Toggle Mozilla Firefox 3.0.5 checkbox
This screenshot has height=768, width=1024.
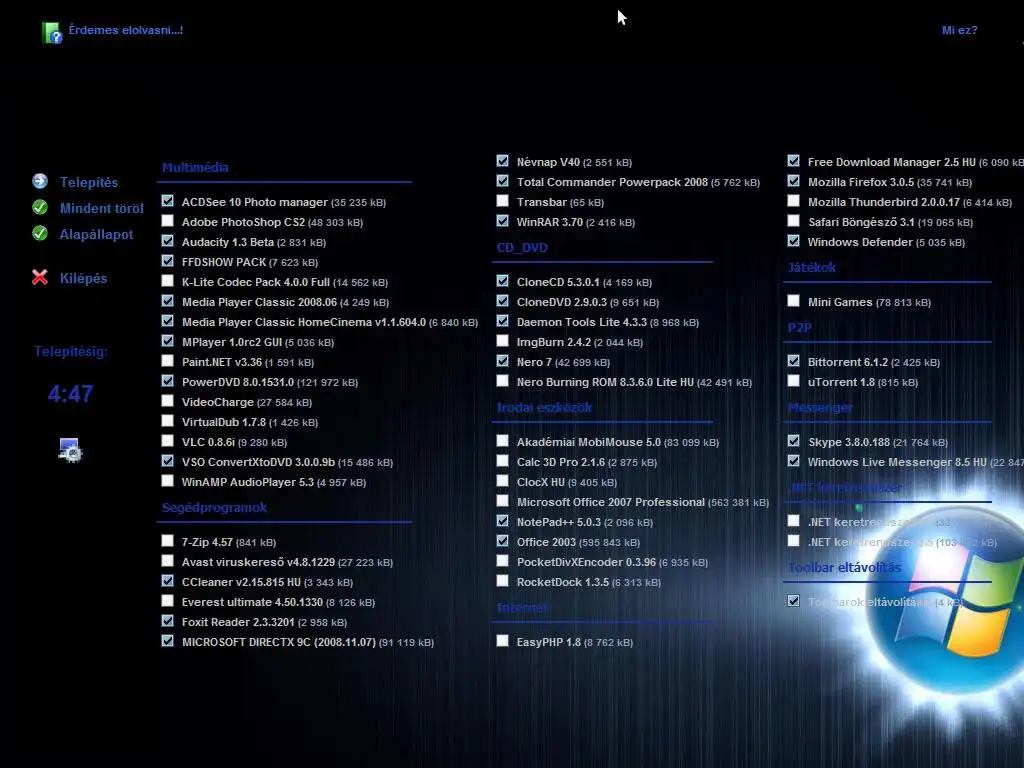[x=793, y=181]
